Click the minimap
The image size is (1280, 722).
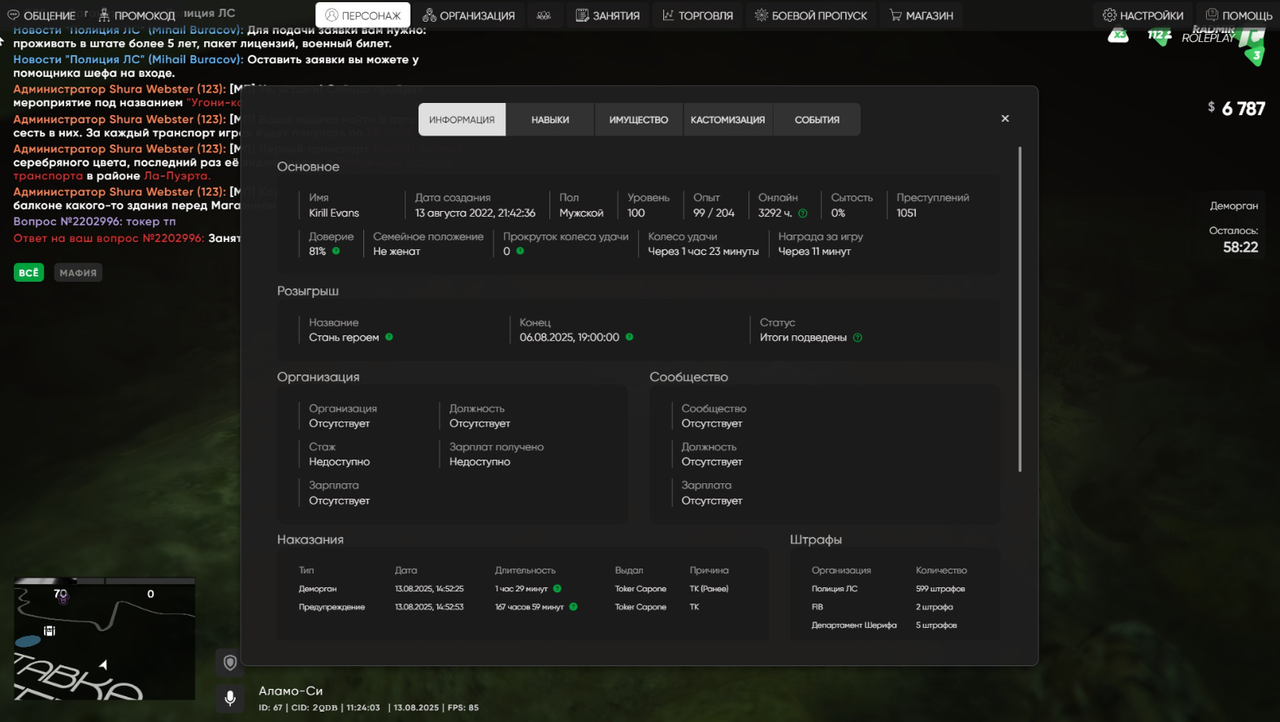click(104, 639)
